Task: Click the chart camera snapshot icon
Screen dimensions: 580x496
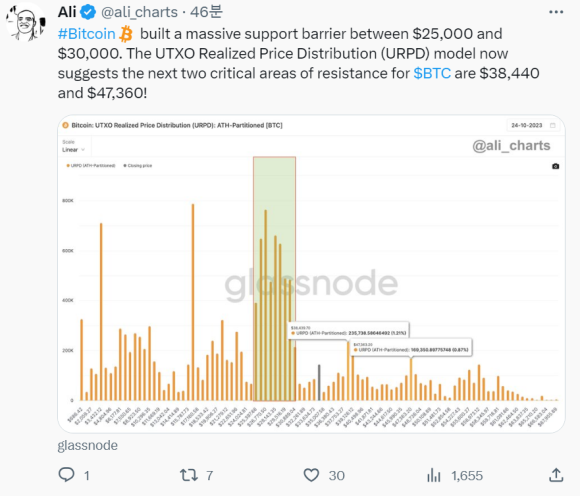Action: [555, 166]
